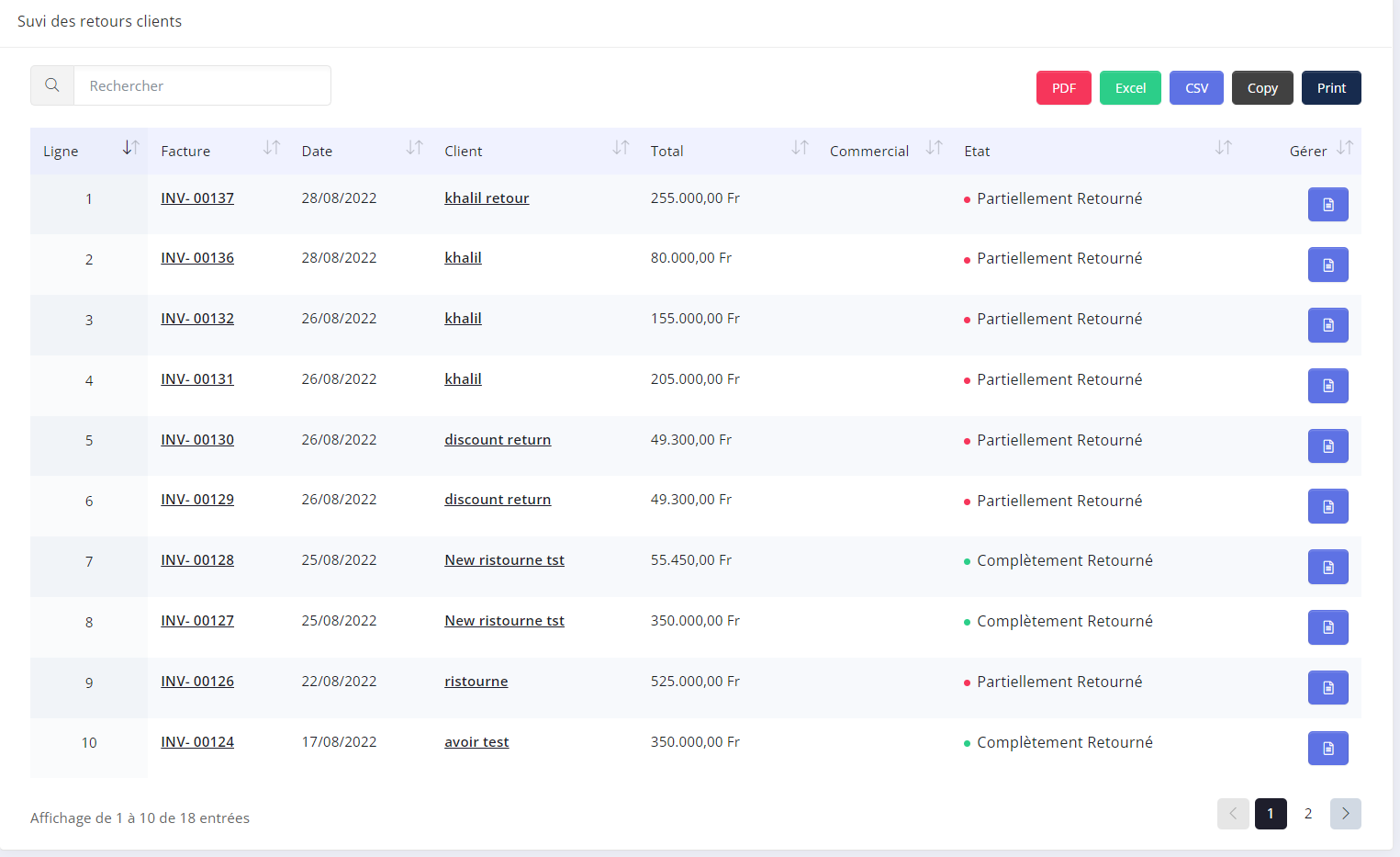Sort by Client column arrows
1400x857 pixels.
[621, 148]
